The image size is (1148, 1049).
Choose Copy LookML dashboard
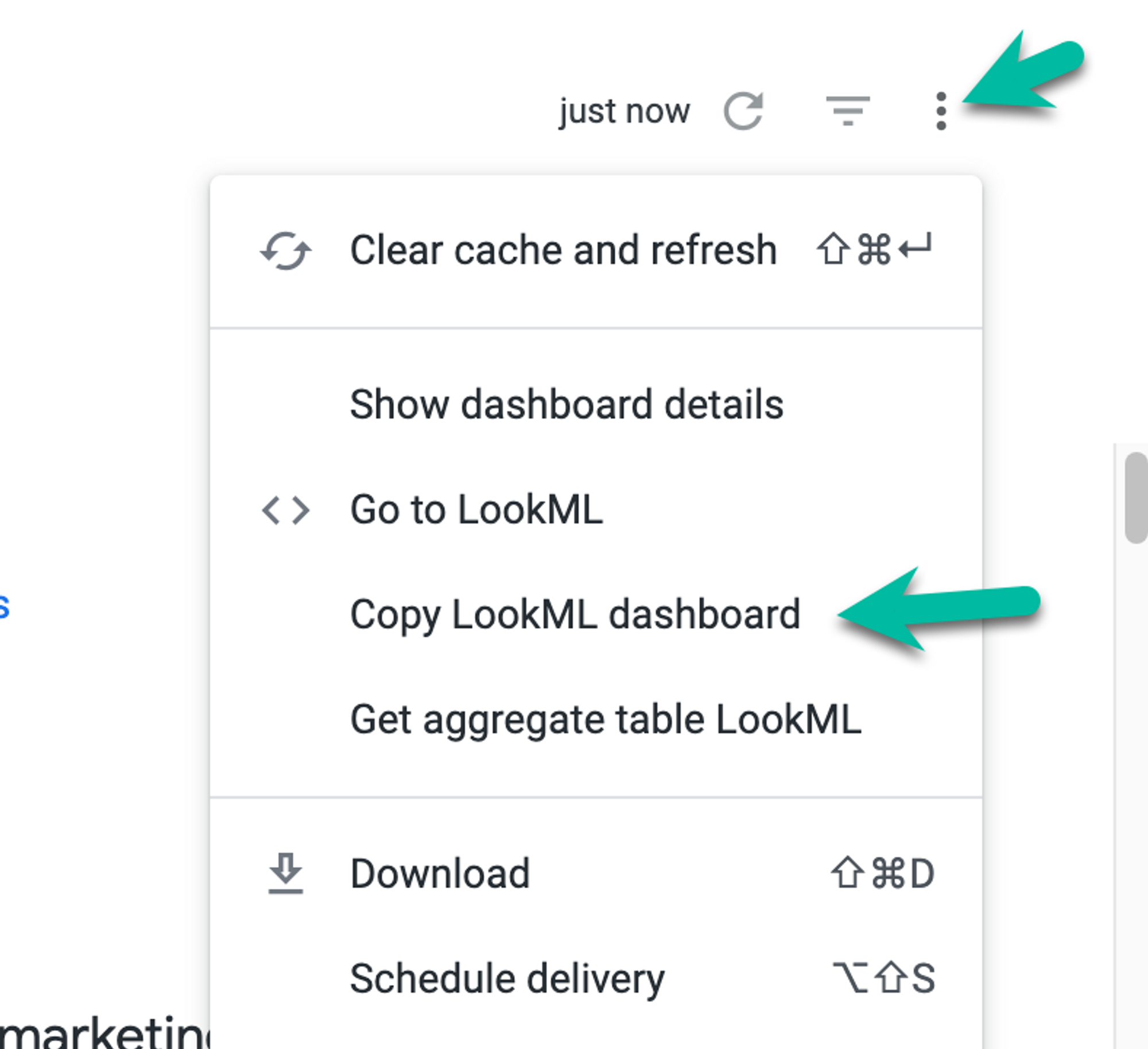point(575,614)
